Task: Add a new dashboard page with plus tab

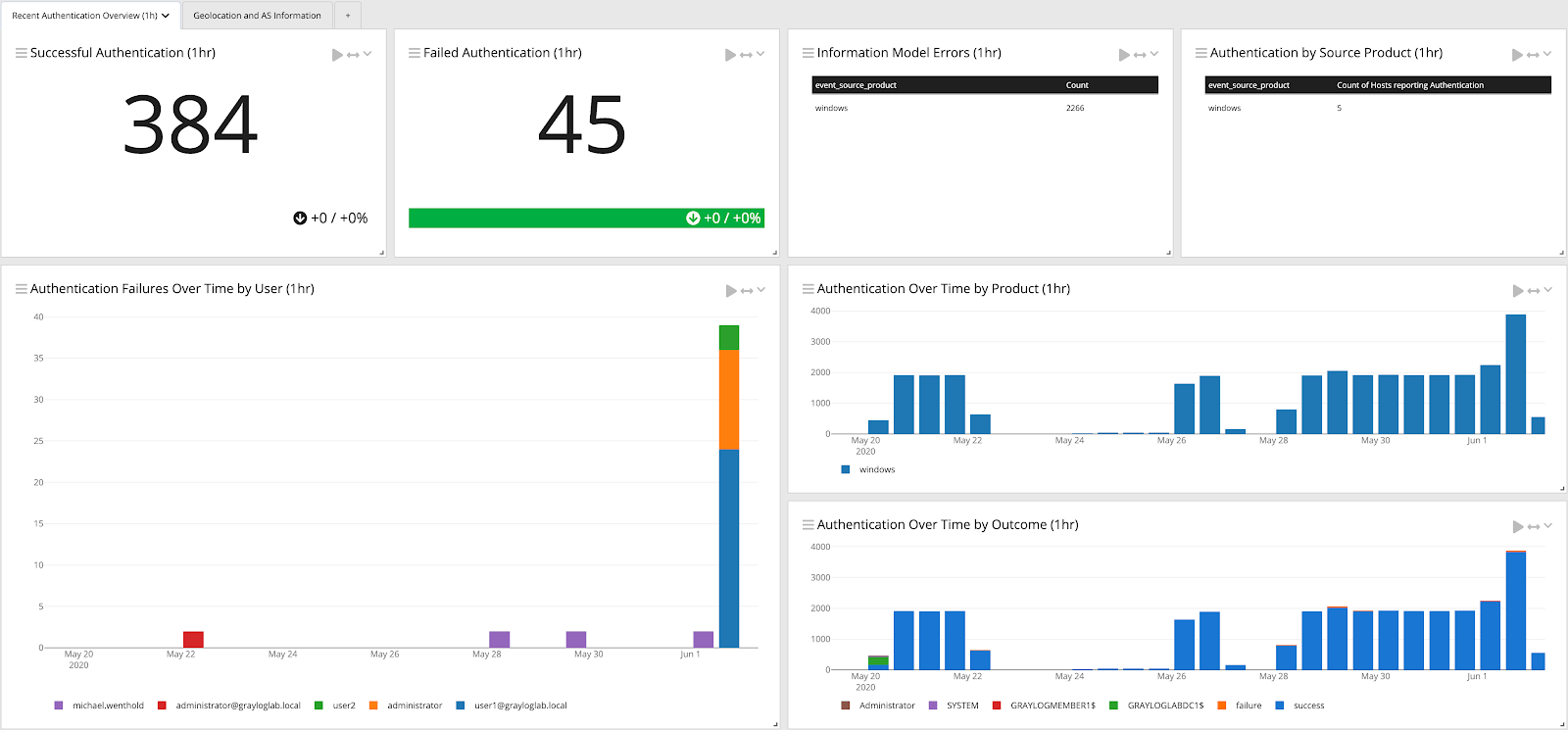Action: (x=348, y=16)
